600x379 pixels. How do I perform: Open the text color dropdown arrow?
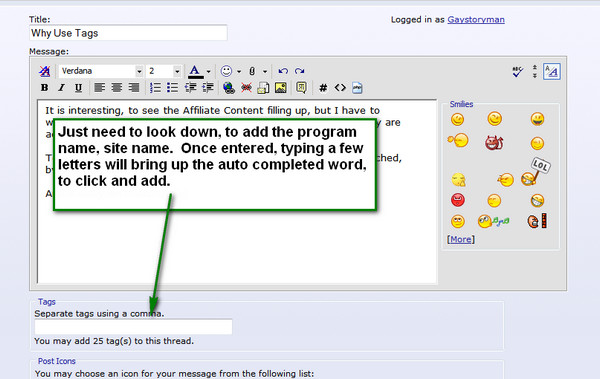tap(209, 71)
